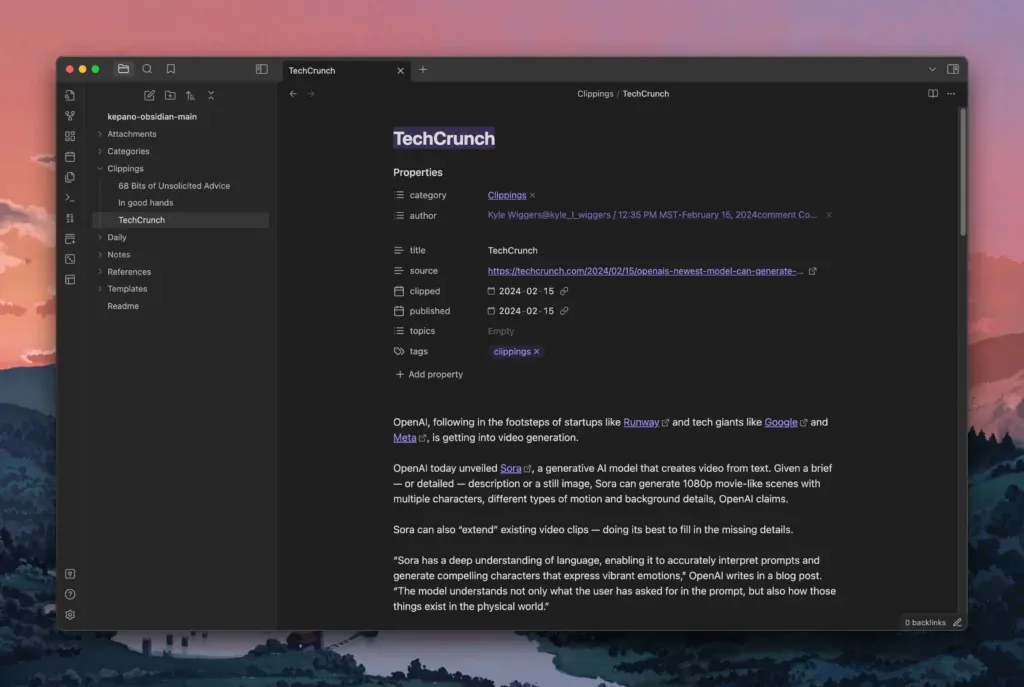Click Clippings in the breadcrumb

pos(595,93)
